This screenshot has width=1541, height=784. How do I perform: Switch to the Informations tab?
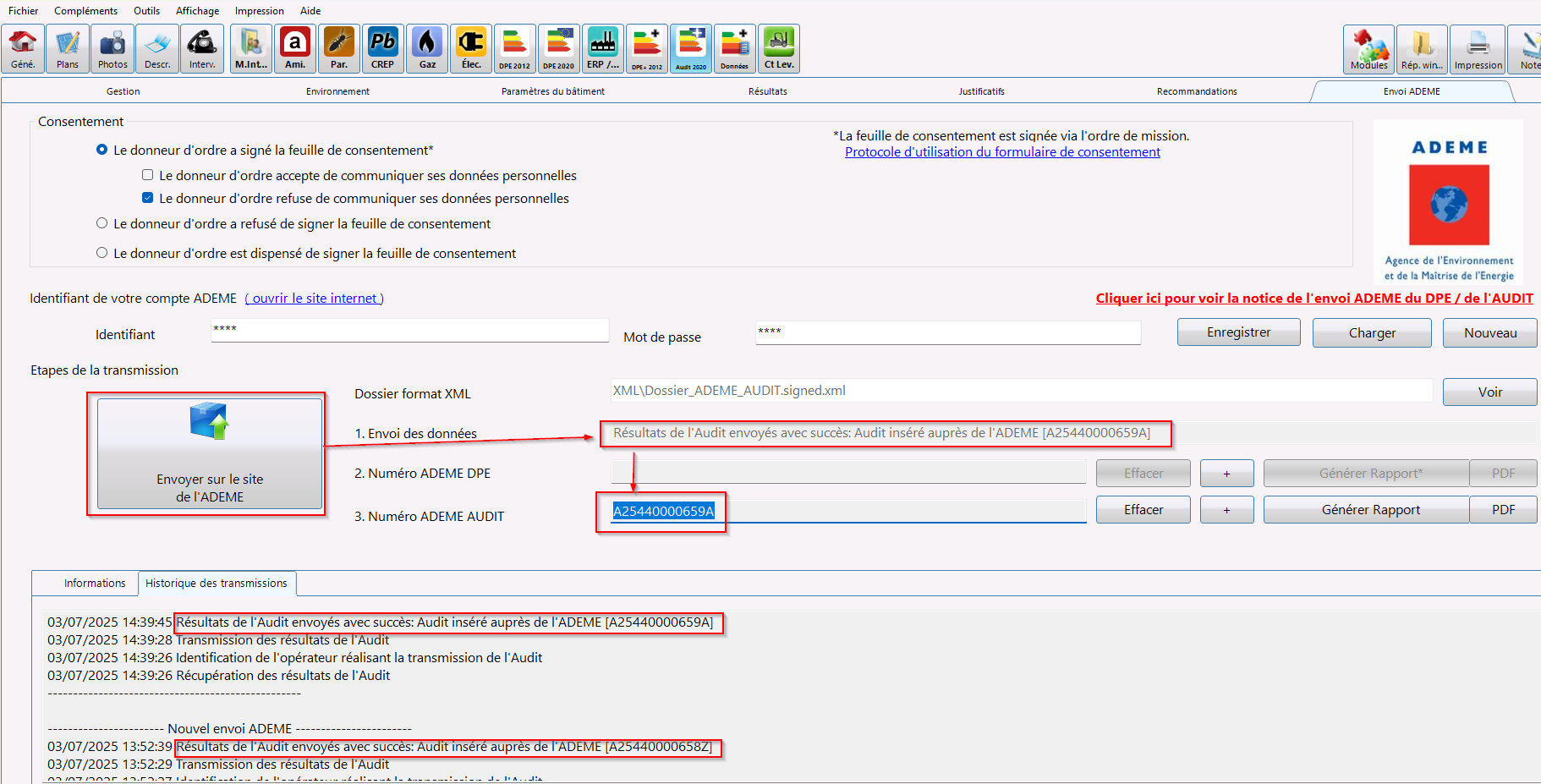point(95,584)
